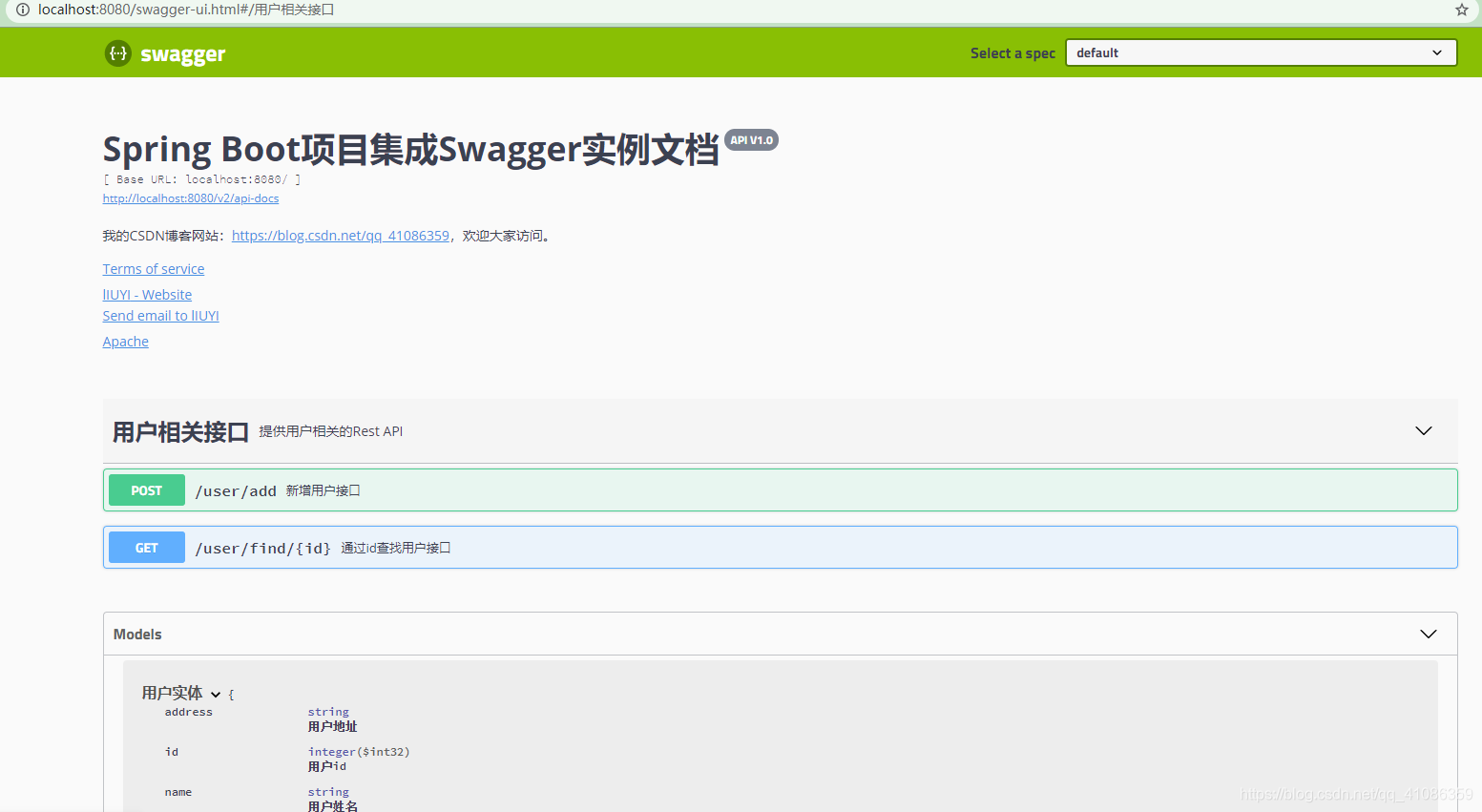Click the 通过id查找用户接口 summary text
This screenshot has width=1482, height=812.
click(x=395, y=548)
